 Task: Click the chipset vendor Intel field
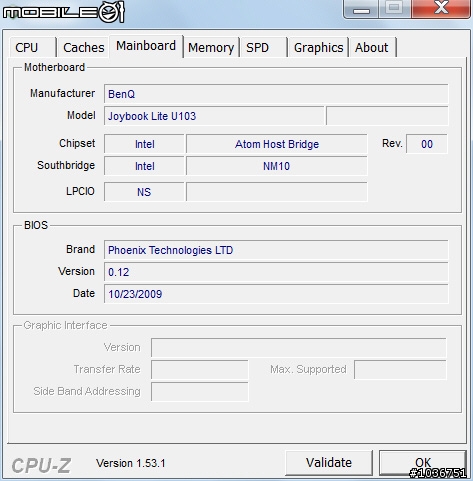[144, 144]
